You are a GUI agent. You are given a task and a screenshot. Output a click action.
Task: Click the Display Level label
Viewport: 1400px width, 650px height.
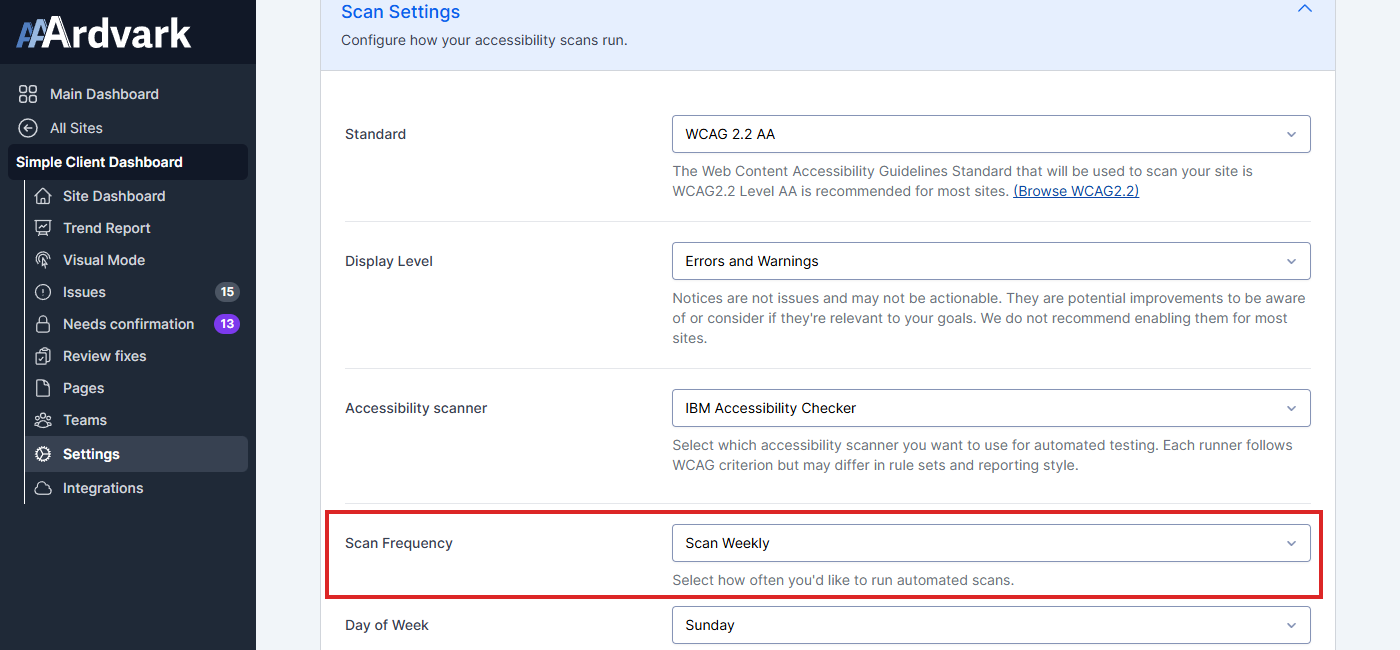(x=389, y=261)
